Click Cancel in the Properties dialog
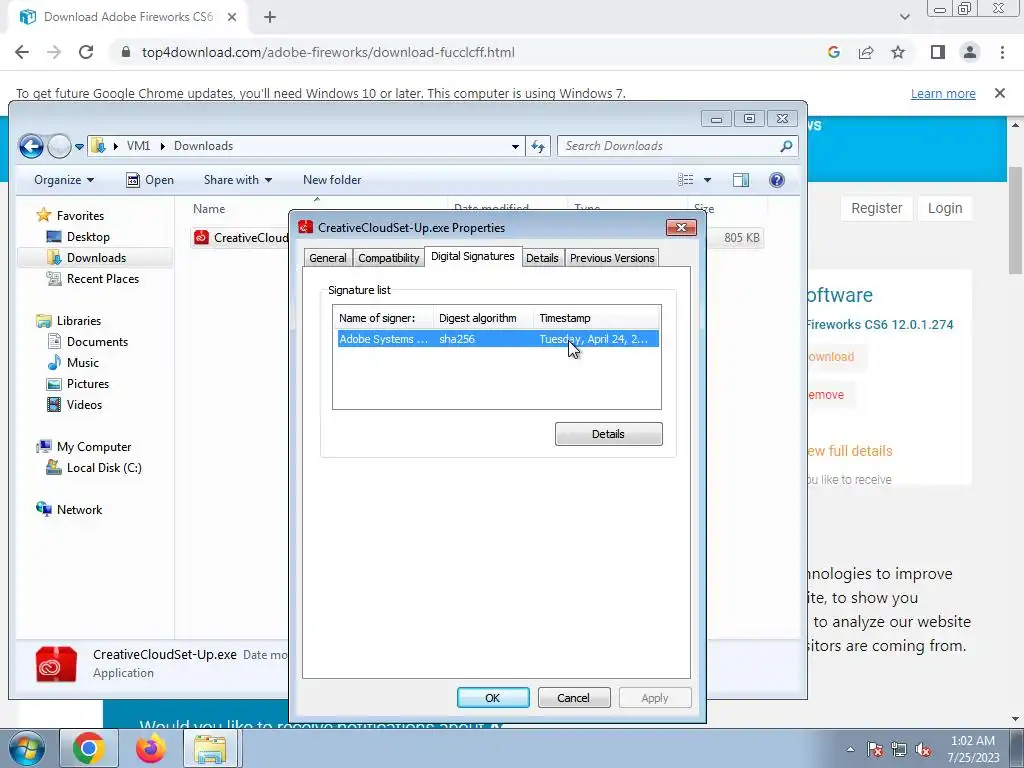The width and height of the screenshot is (1024, 768). click(x=573, y=697)
